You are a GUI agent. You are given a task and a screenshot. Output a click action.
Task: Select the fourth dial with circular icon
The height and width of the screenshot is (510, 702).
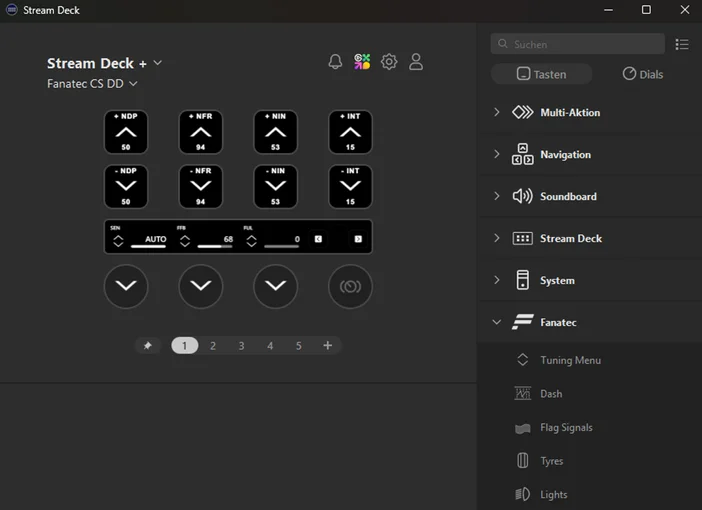point(350,287)
